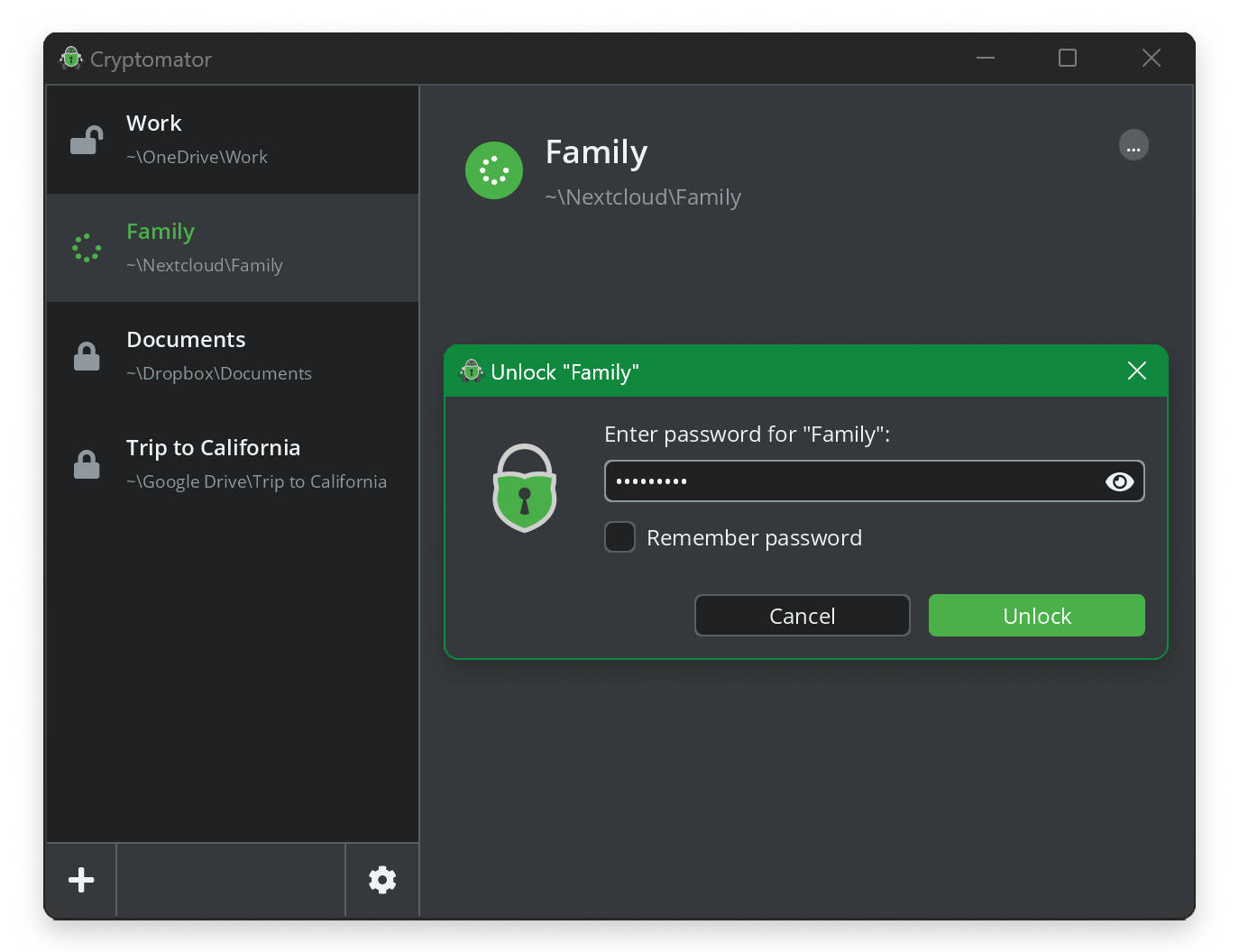The width and height of the screenshot is (1239, 952).
Task: Minimize the Cryptomator window
Action: (x=986, y=59)
